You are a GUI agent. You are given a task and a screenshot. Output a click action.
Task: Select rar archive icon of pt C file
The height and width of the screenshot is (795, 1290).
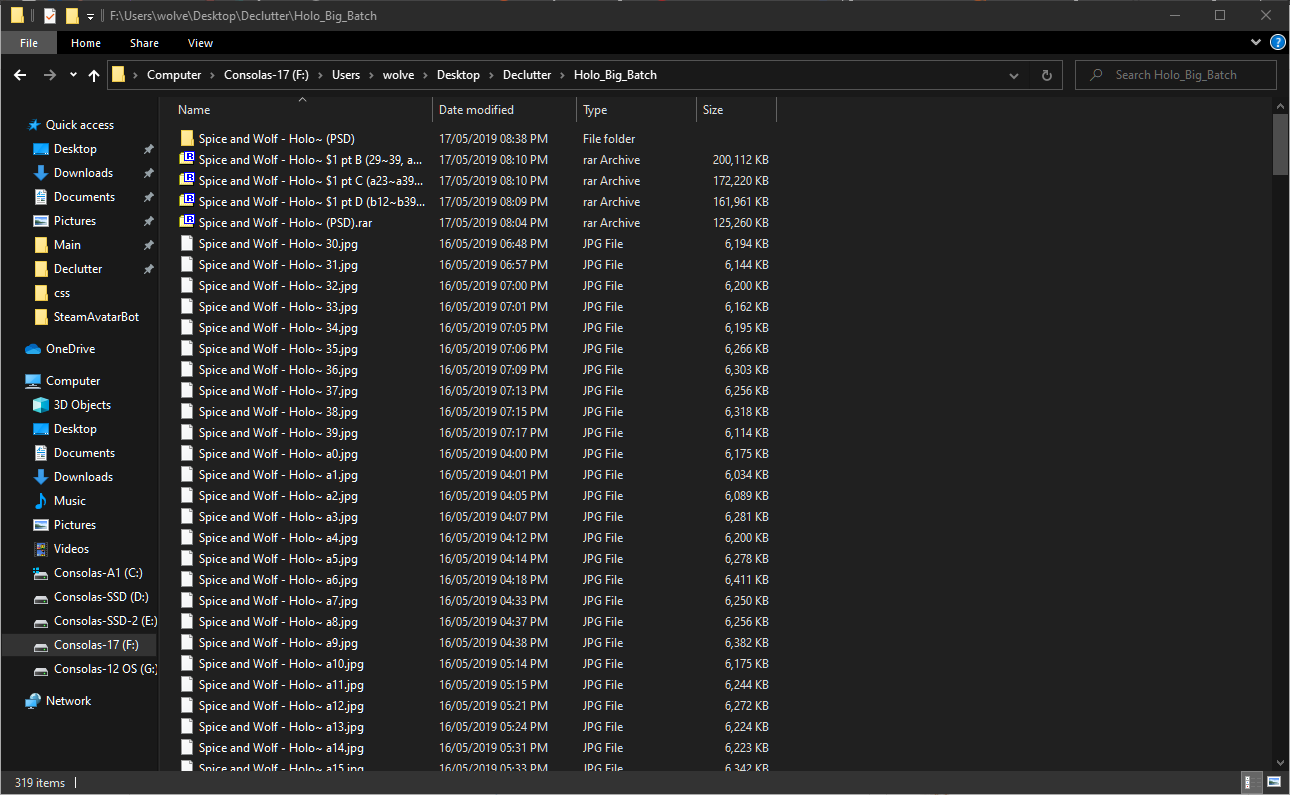click(x=186, y=181)
